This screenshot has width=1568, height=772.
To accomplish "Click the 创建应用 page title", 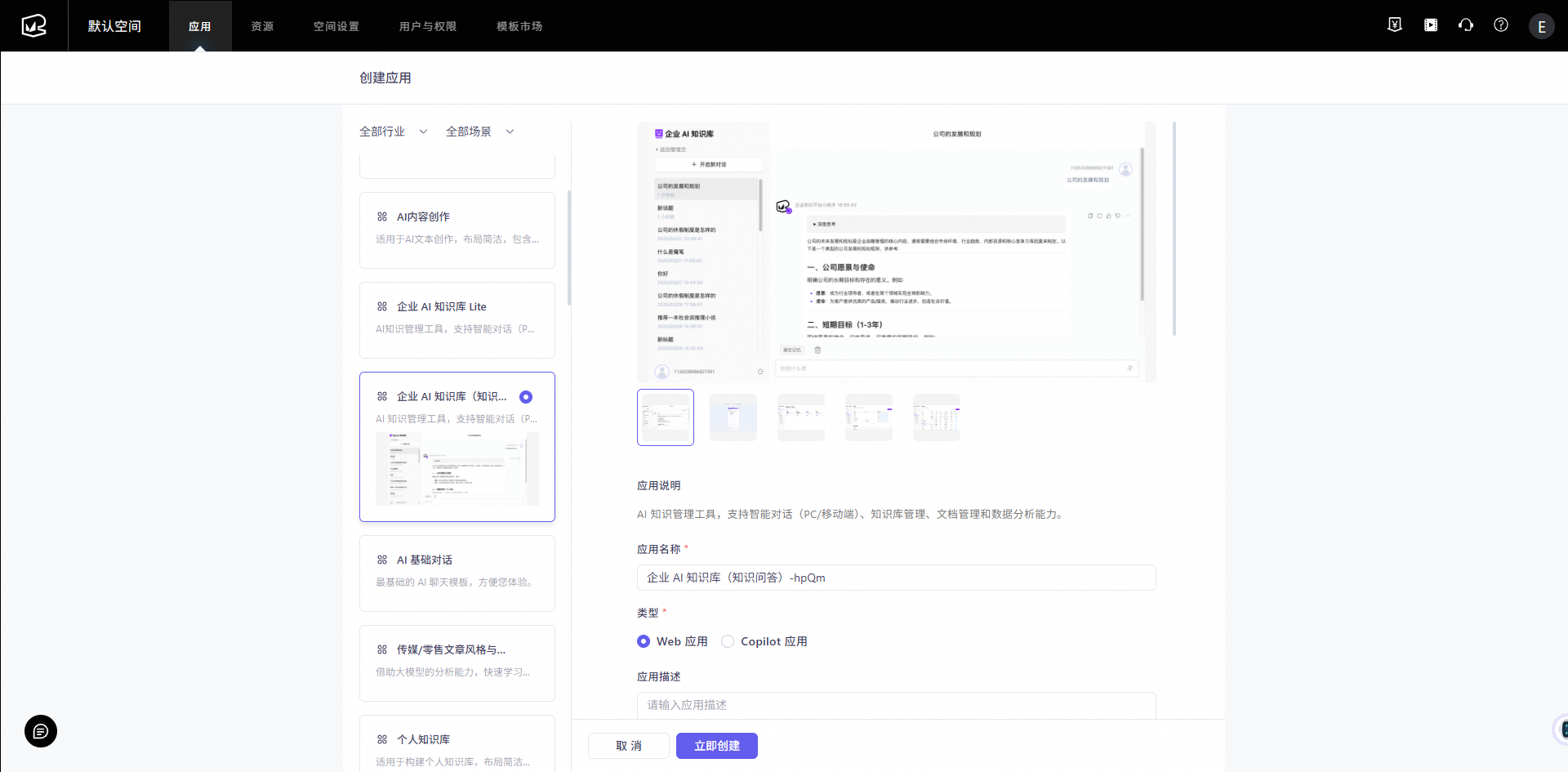I will click(x=385, y=78).
